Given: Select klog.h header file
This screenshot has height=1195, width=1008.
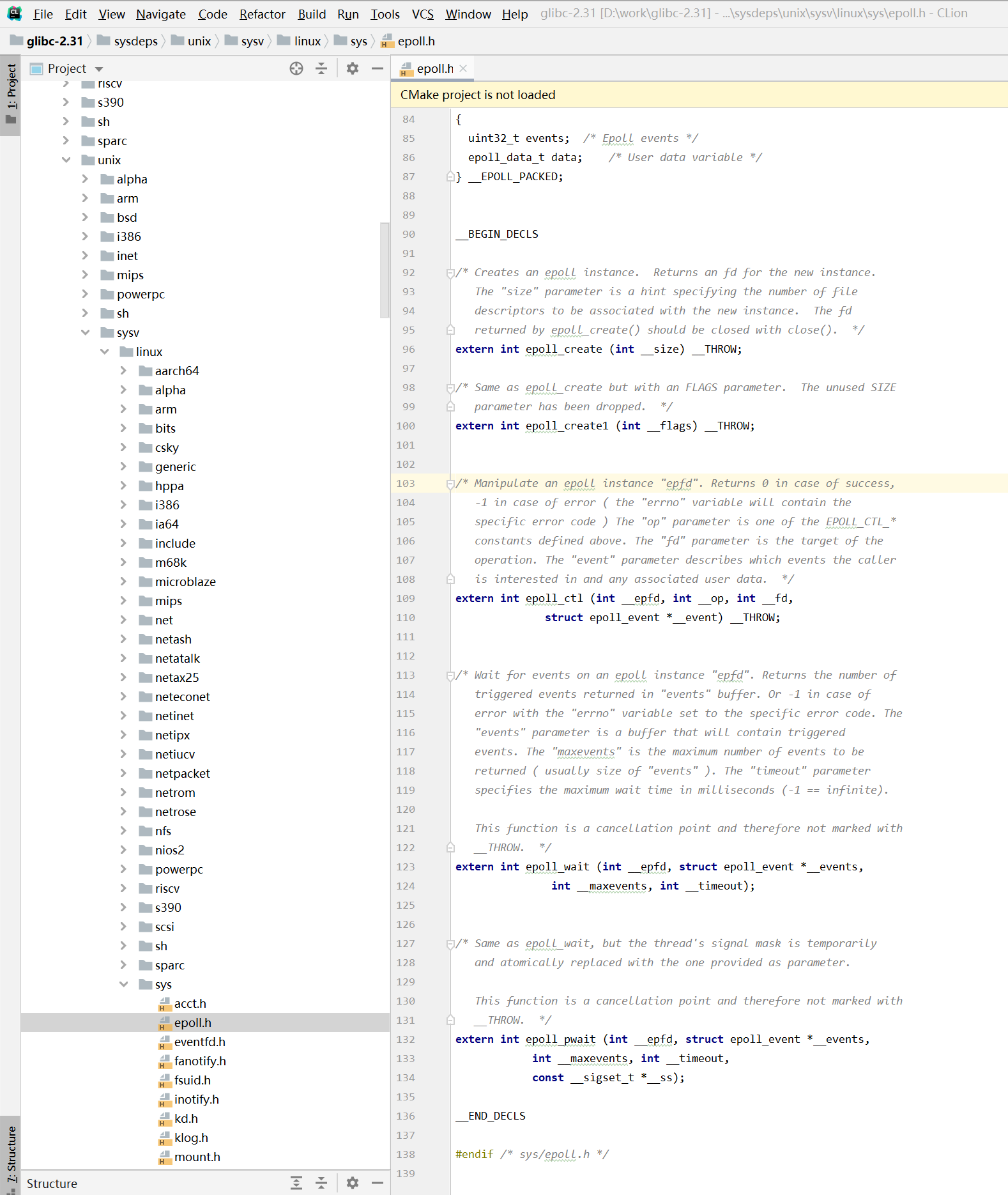Looking at the screenshot, I should click(x=191, y=1137).
